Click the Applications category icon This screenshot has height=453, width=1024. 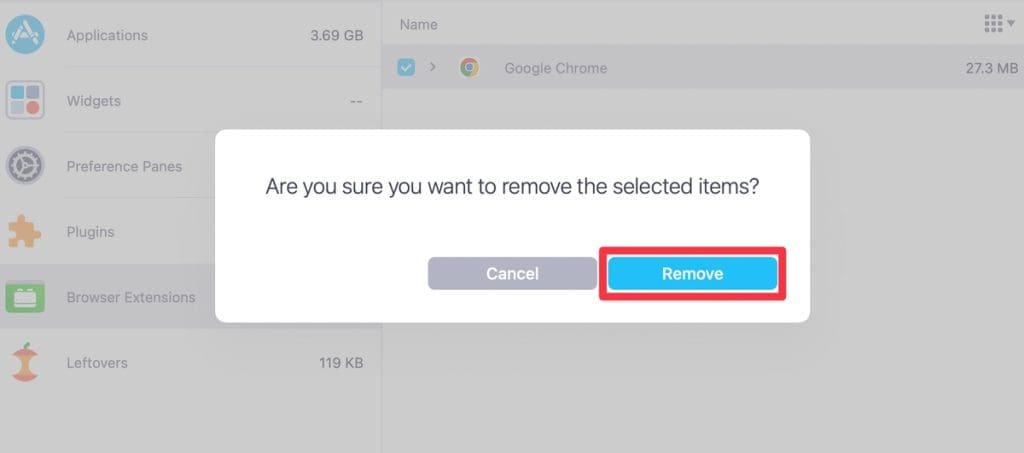tap(24, 35)
